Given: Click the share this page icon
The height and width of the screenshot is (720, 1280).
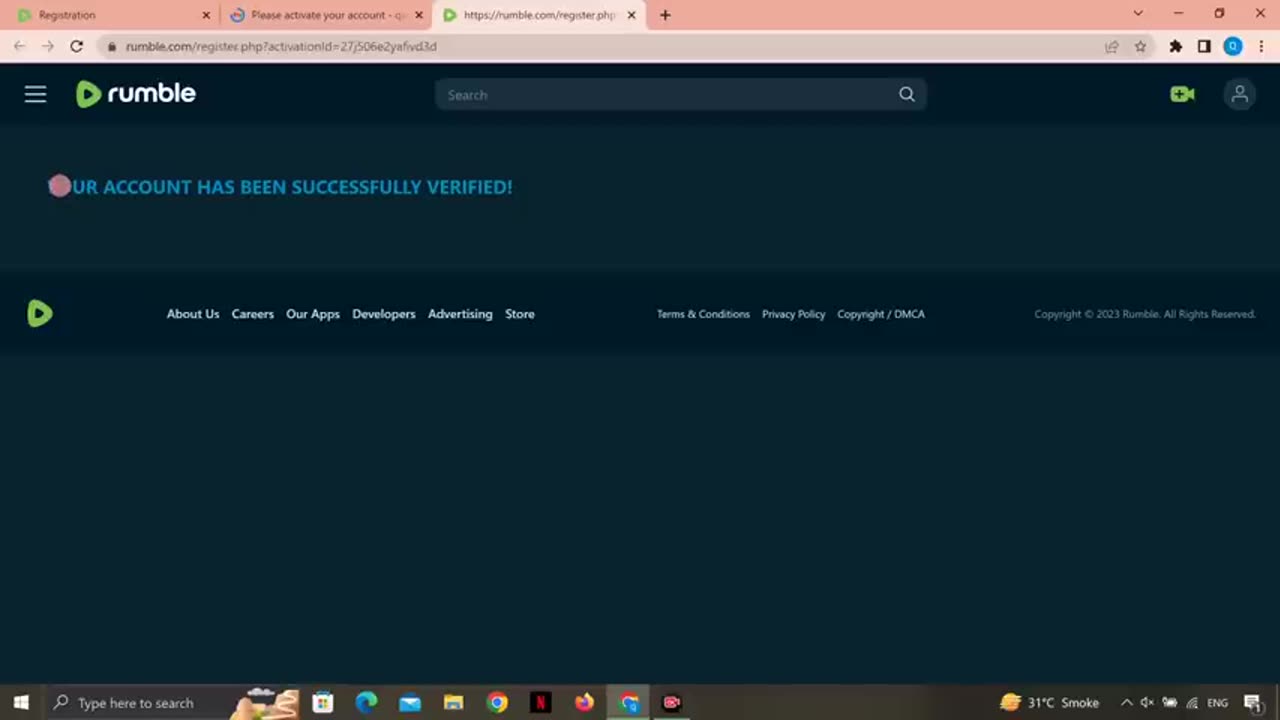Looking at the screenshot, I should tap(1111, 46).
